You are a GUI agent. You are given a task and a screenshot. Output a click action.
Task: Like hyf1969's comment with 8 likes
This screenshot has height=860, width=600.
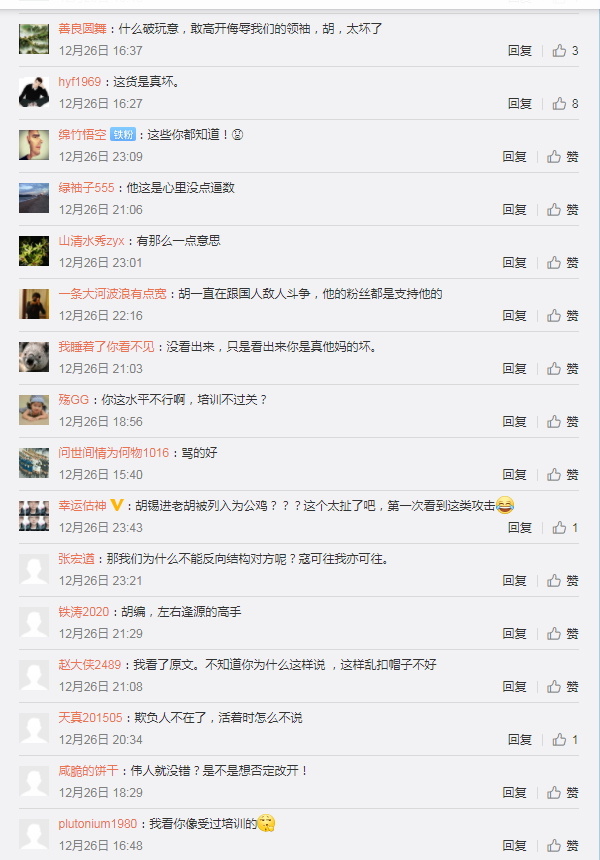(x=565, y=104)
